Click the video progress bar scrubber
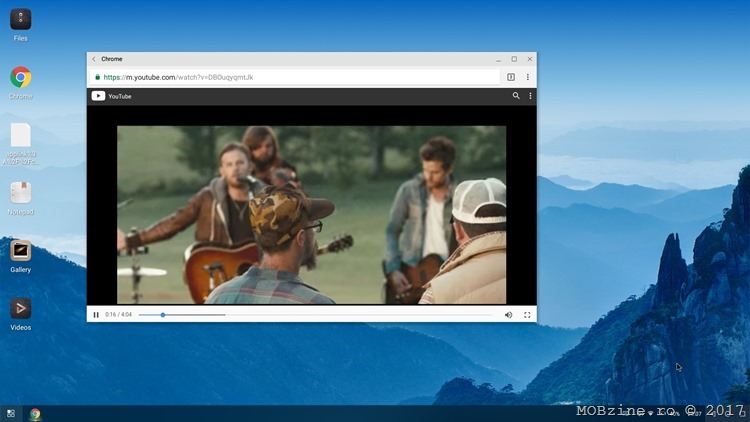This screenshot has height=422, width=750. (163, 315)
